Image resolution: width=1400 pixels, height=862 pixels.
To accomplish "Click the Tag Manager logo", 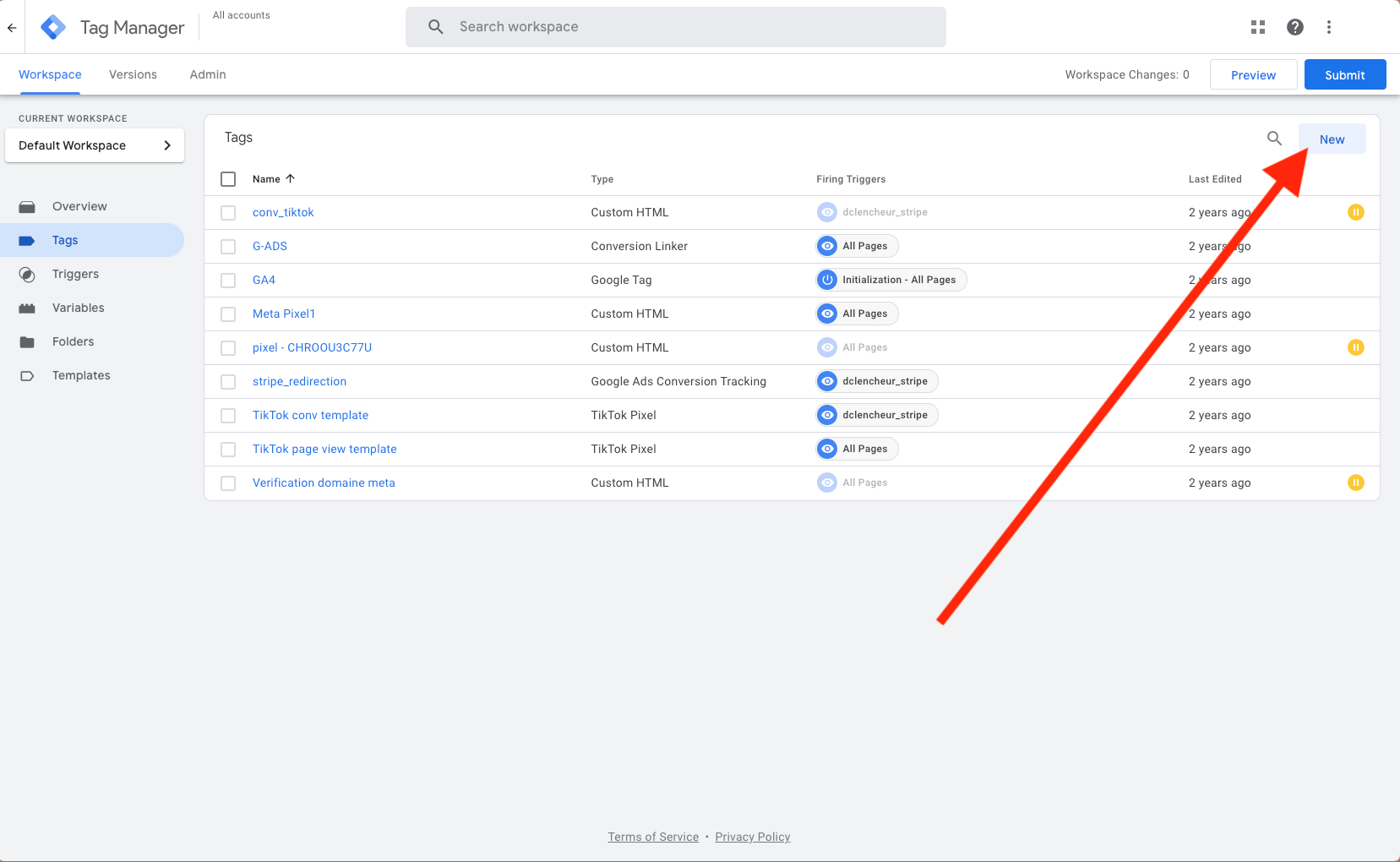I will 53,27.
